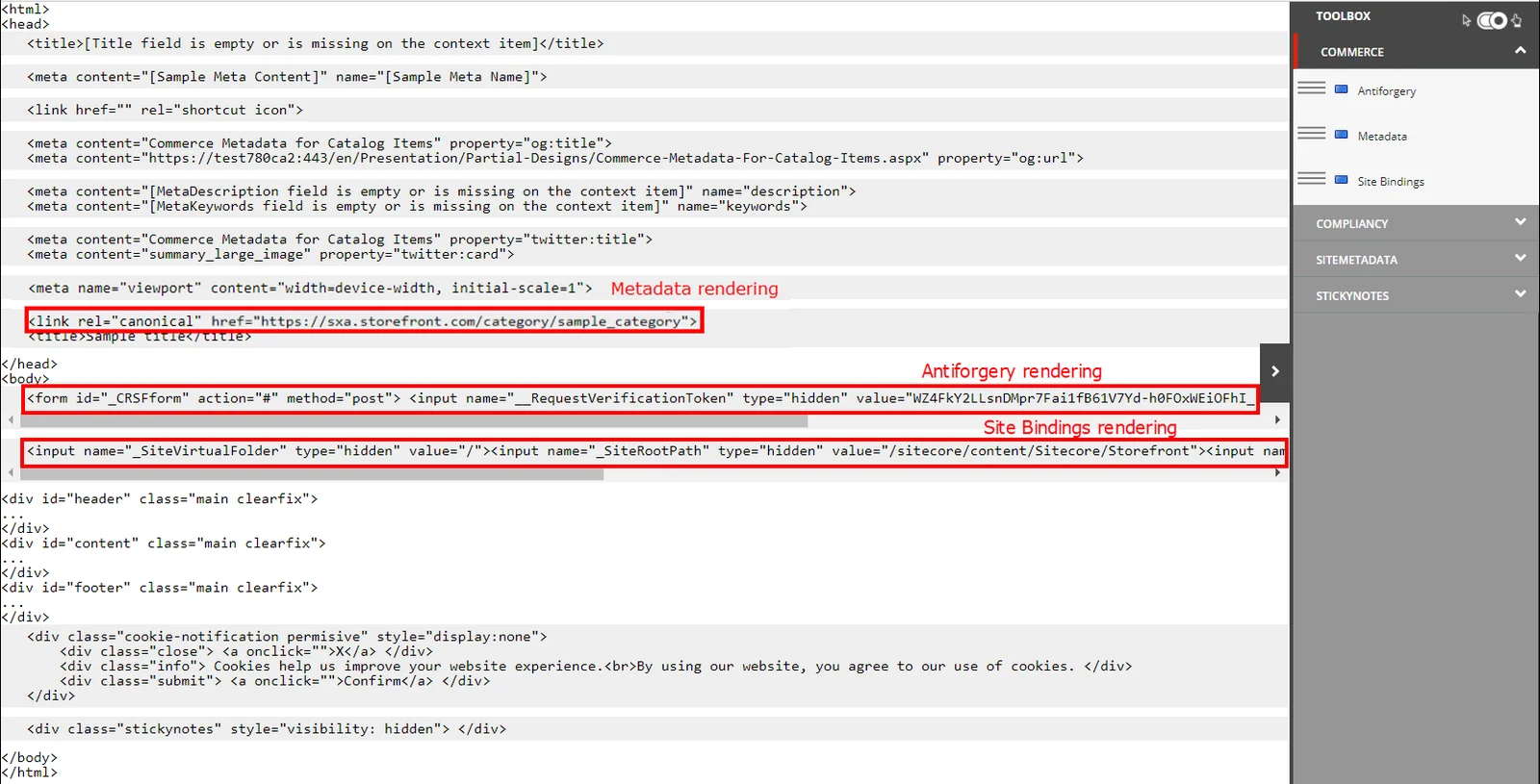Click the blue rendering icon for Site Bindings
The height and width of the screenshot is (784, 1540).
pos(1341,180)
